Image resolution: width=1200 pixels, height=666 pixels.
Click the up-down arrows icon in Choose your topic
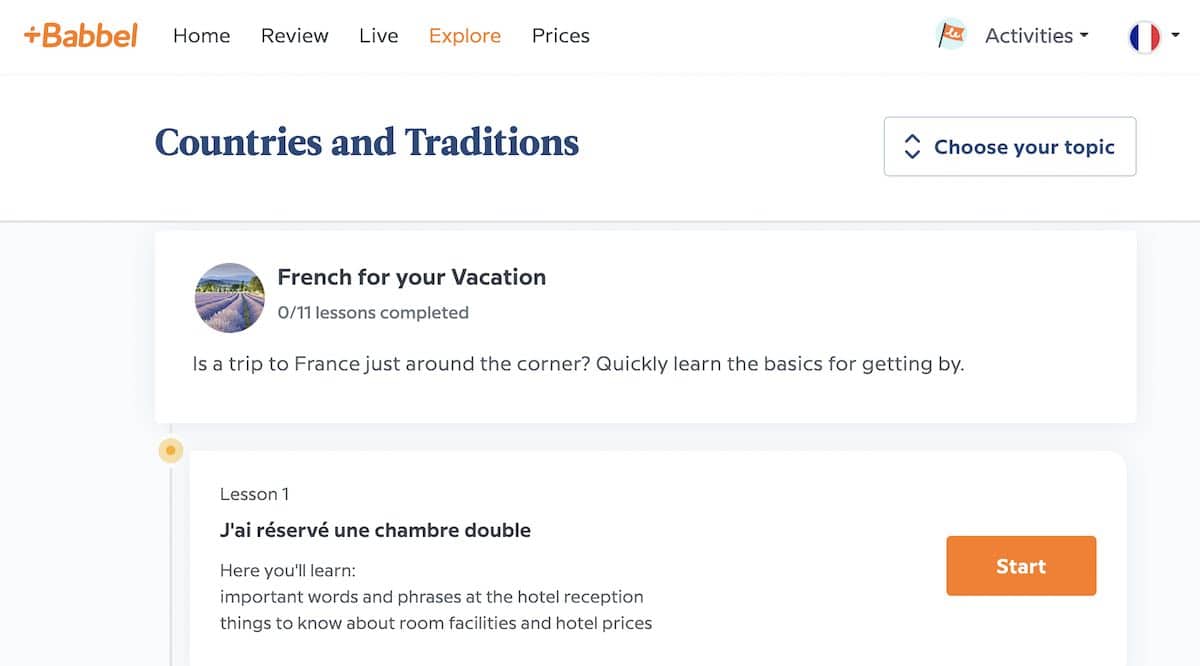pos(912,147)
